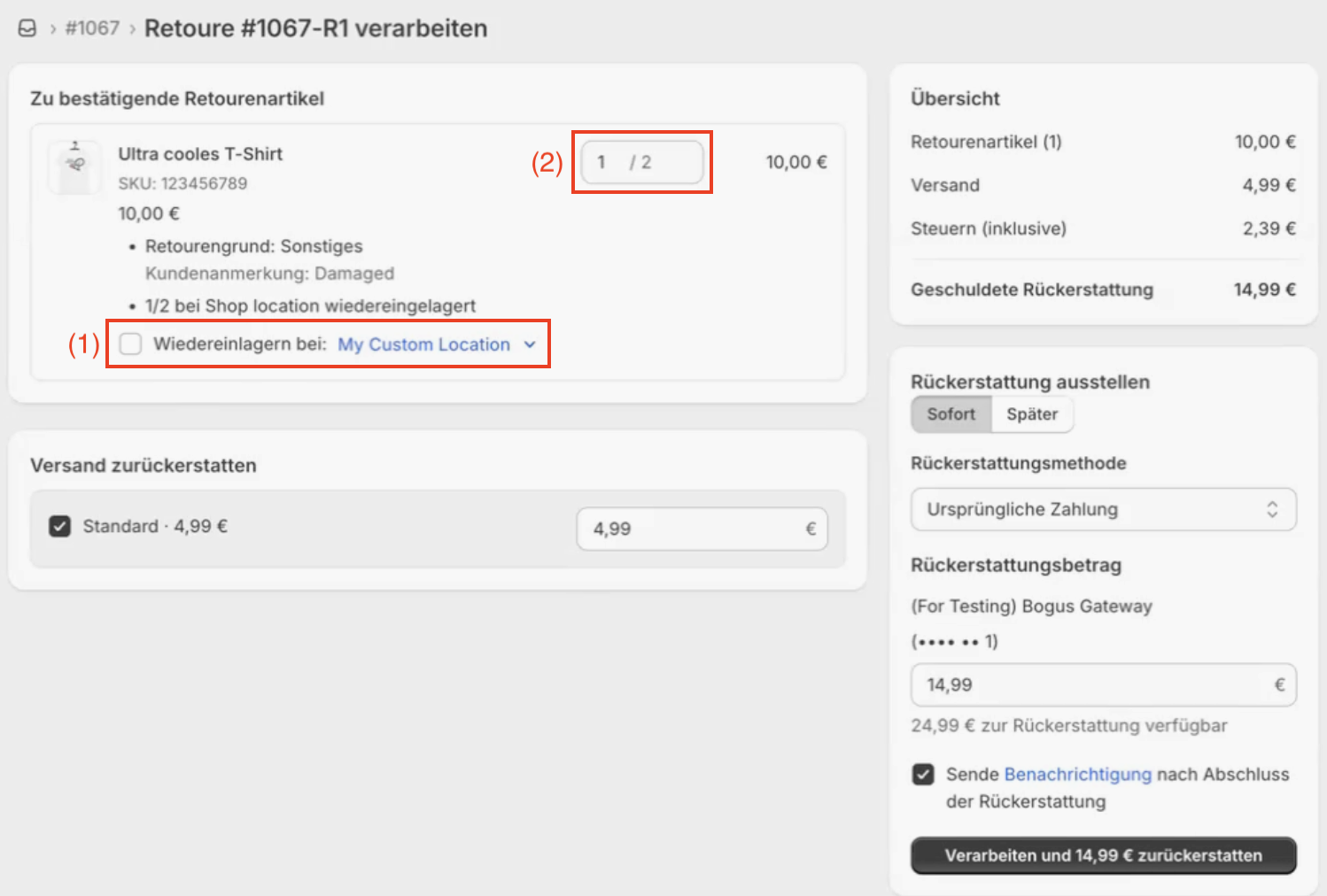Open the Ursprüngliche Zahlung method dropdown

1090,510
